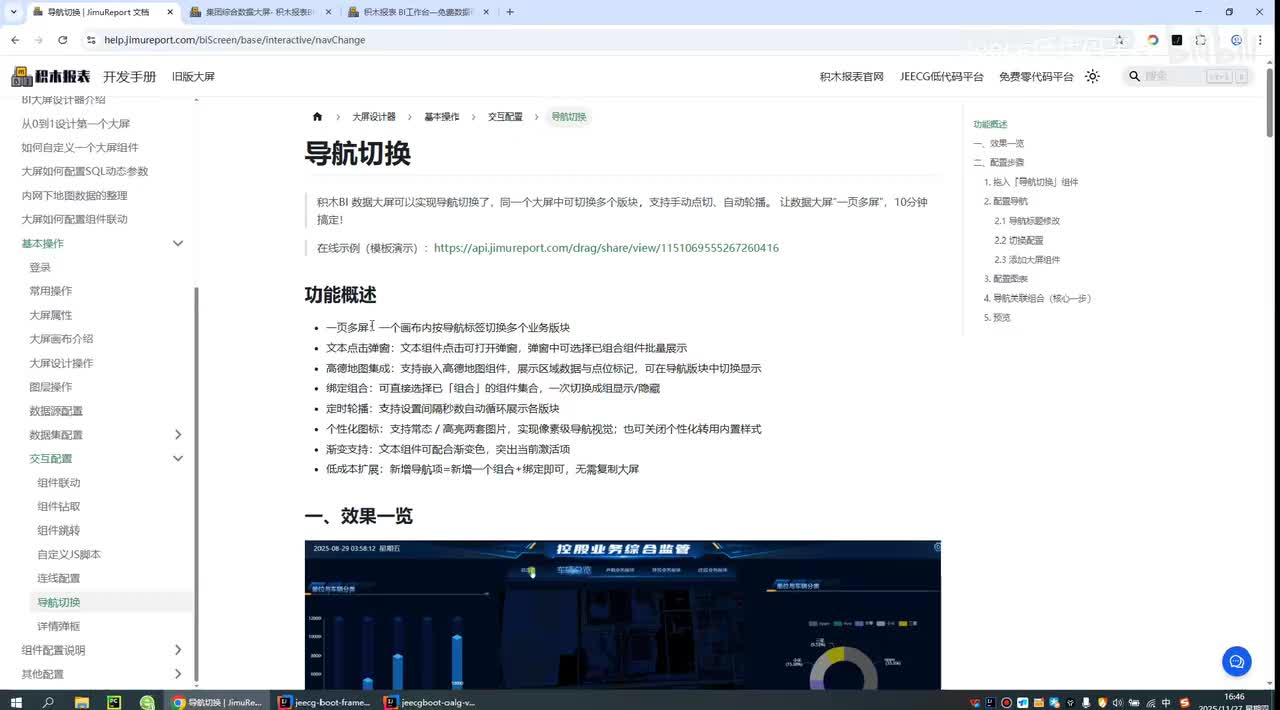The width and height of the screenshot is (1280, 710).
Task: Click the 控股业务综合监管 dashboard preview image
Action: point(622,615)
